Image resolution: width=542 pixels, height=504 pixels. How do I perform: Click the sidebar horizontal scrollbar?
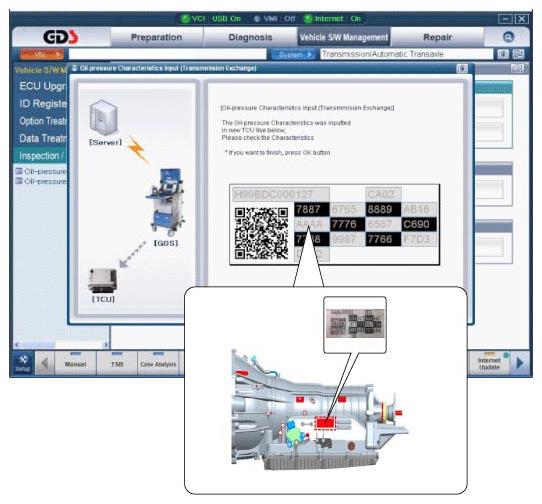tap(61, 345)
